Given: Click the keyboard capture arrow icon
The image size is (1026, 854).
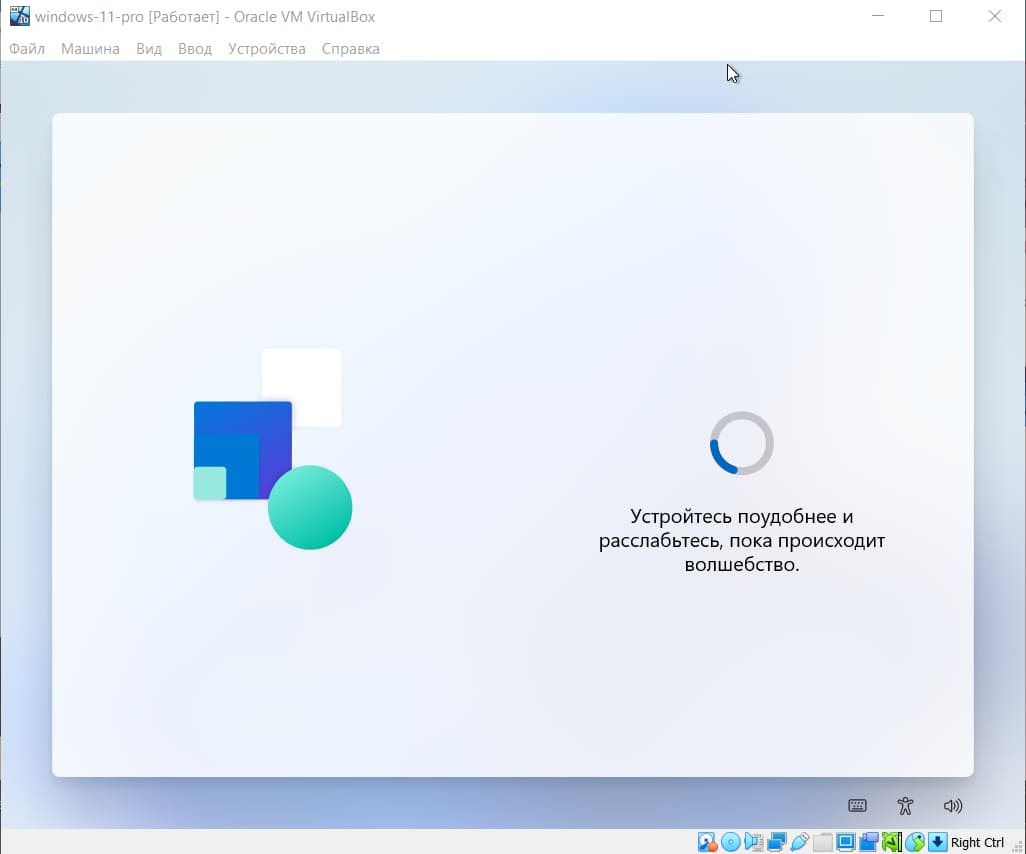Looking at the screenshot, I should [938, 842].
